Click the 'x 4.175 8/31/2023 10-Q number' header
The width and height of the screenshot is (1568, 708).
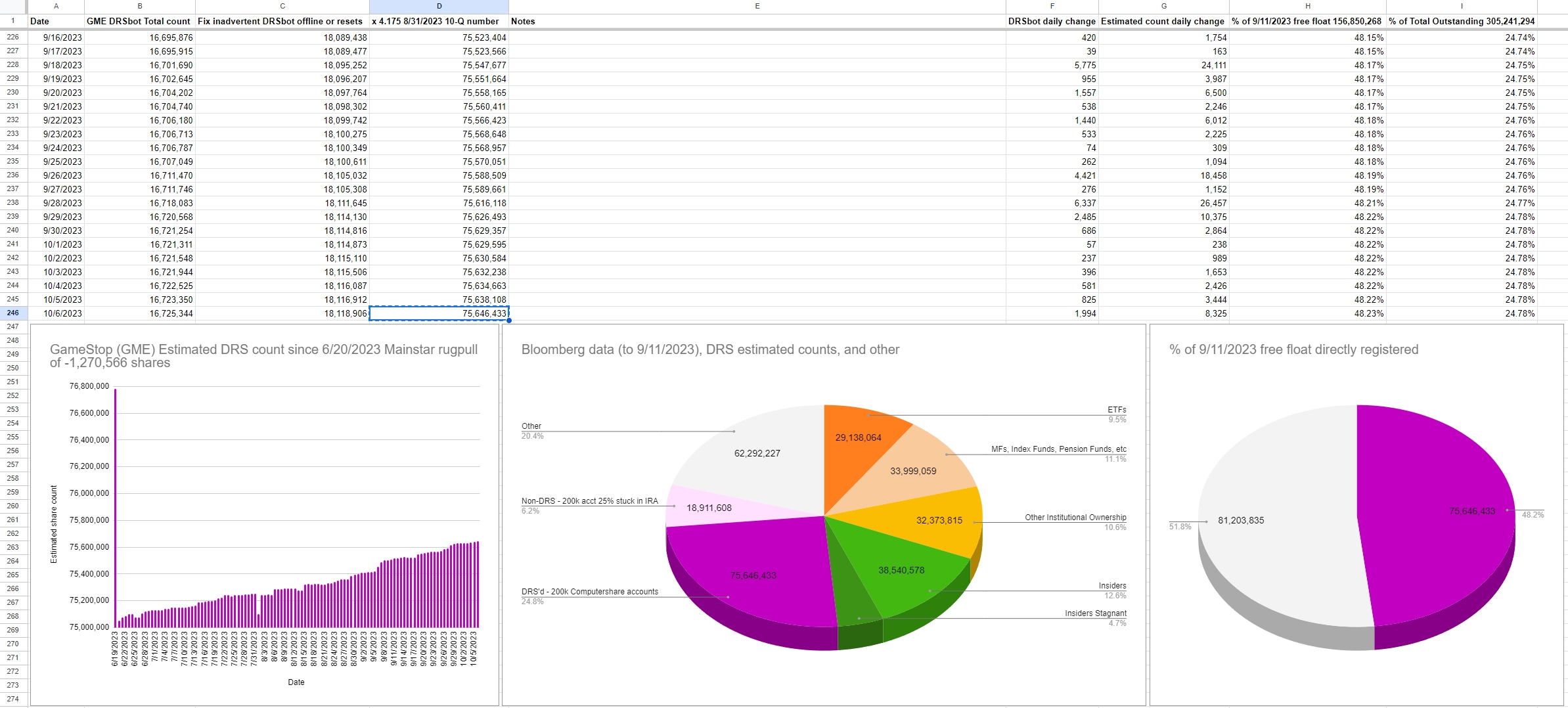pyautogui.click(x=439, y=21)
